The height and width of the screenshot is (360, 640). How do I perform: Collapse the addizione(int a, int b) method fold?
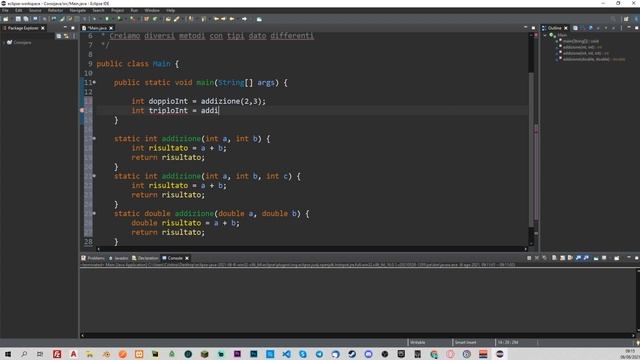pos(94,139)
